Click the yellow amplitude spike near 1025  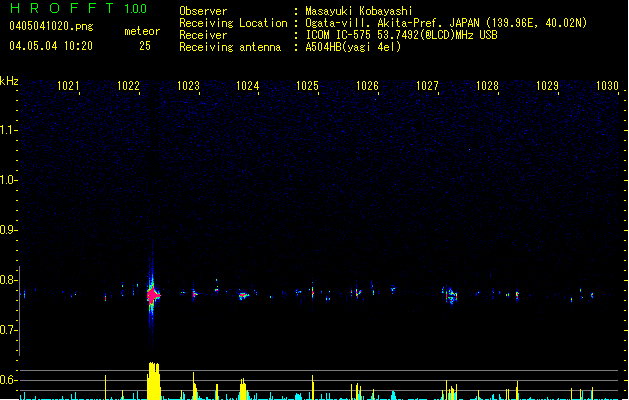(312, 387)
